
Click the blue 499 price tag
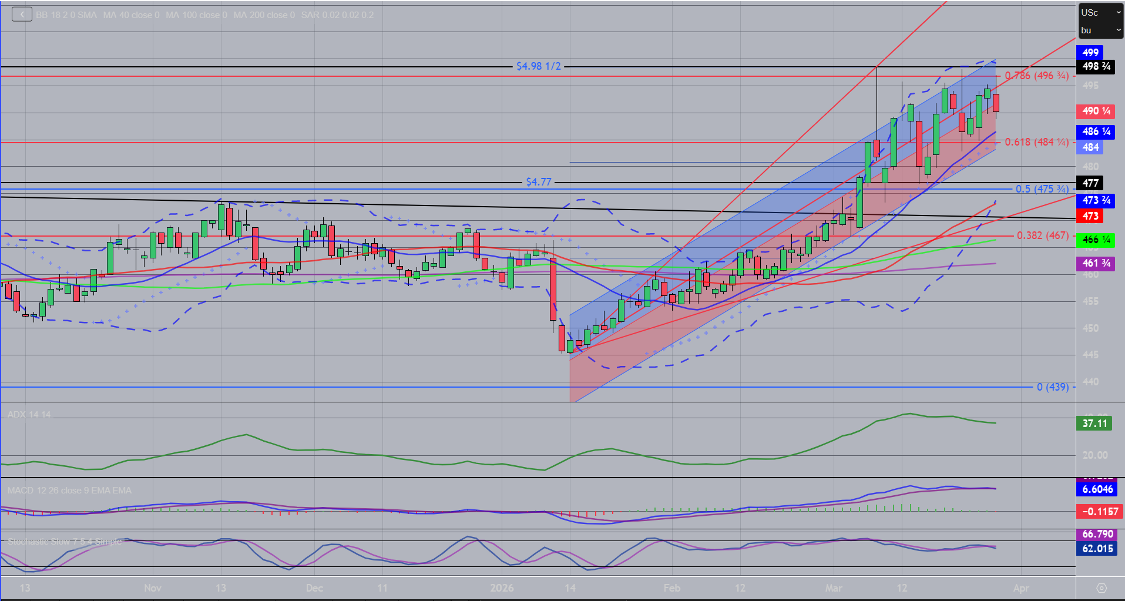coord(1089,52)
